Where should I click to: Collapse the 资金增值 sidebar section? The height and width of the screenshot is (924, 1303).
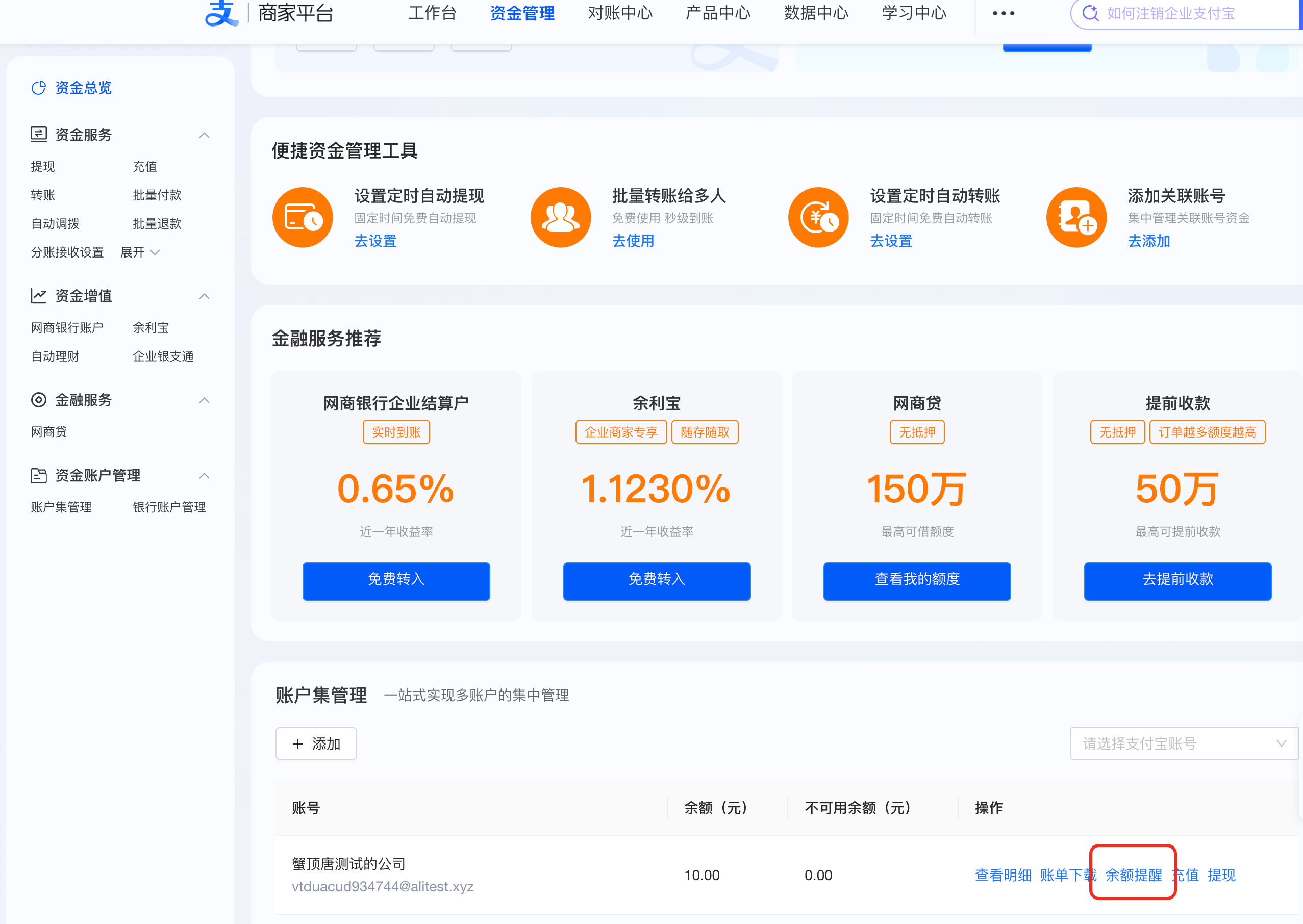(205, 296)
